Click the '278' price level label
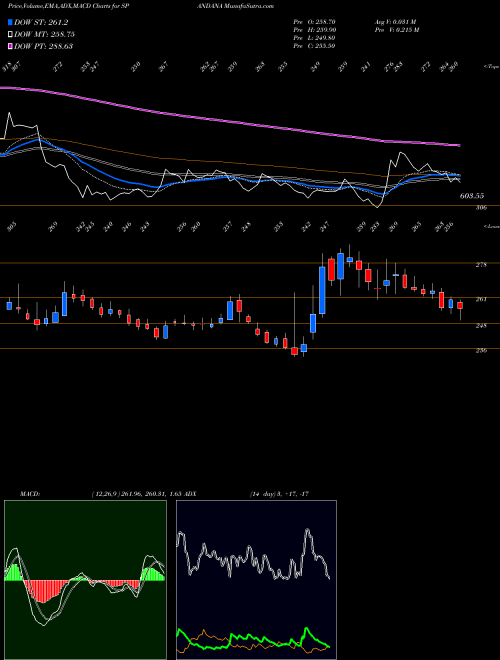The width and height of the screenshot is (500, 660). [x=481, y=265]
